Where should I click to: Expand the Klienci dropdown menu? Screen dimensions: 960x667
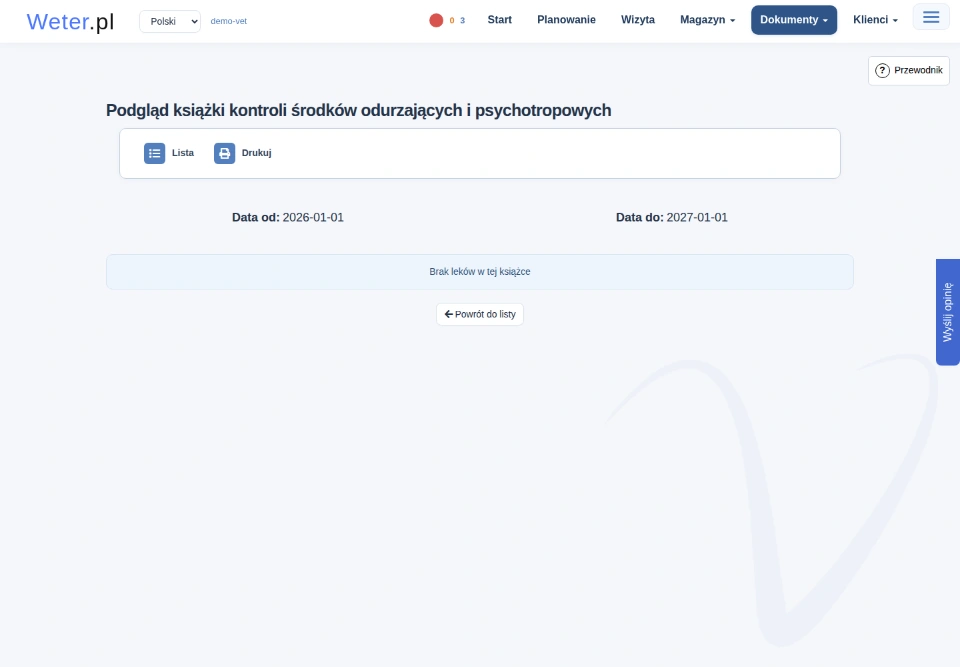coord(876,20)
